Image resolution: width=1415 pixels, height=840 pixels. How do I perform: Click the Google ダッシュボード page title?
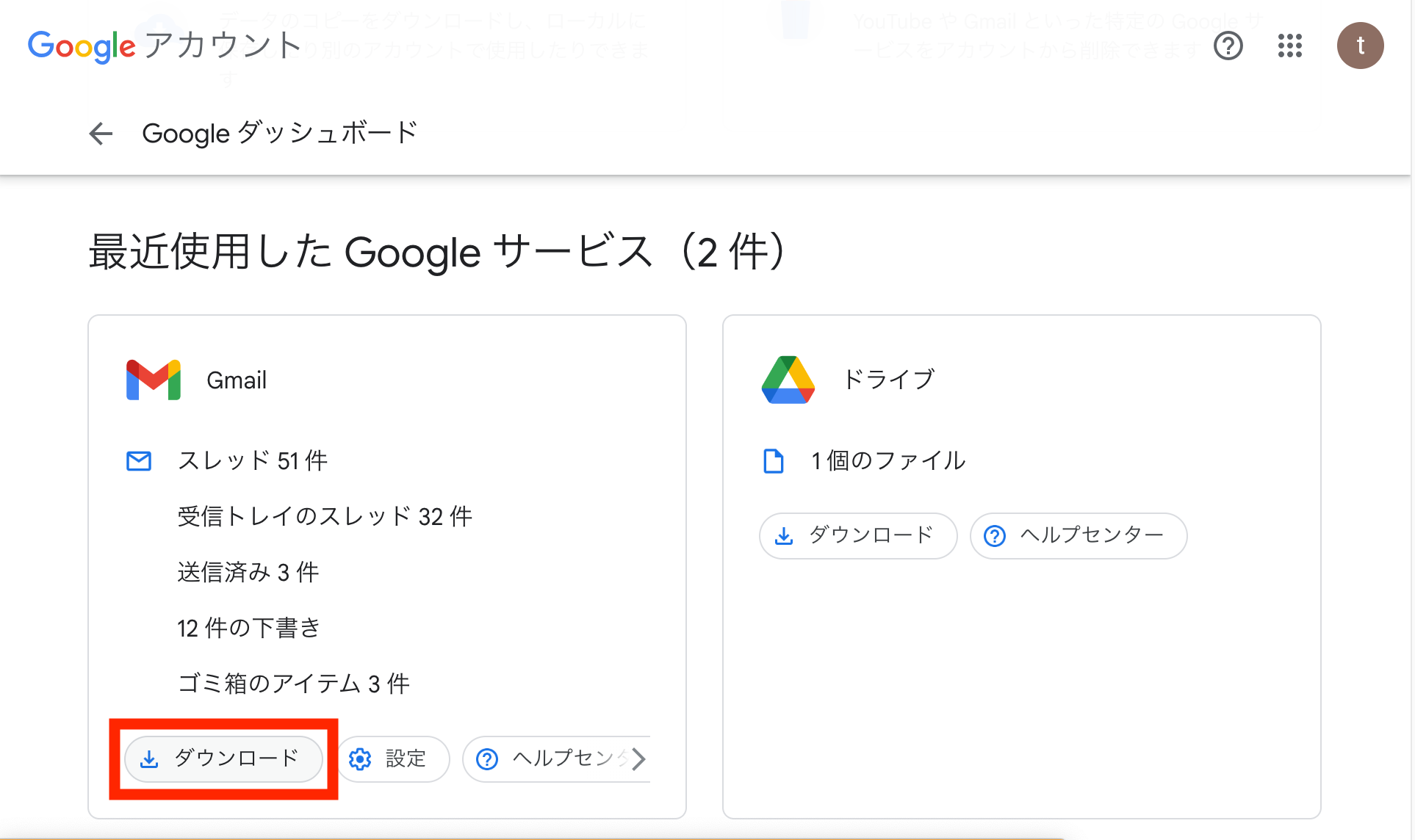[280, 133]
